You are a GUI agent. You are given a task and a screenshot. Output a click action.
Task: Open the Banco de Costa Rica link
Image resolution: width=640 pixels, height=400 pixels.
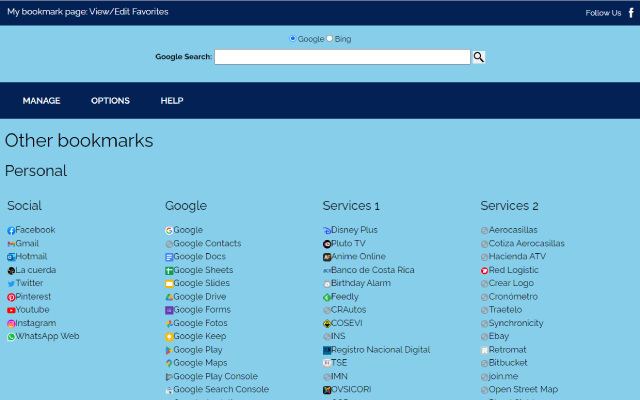click(x=373, y=270)
